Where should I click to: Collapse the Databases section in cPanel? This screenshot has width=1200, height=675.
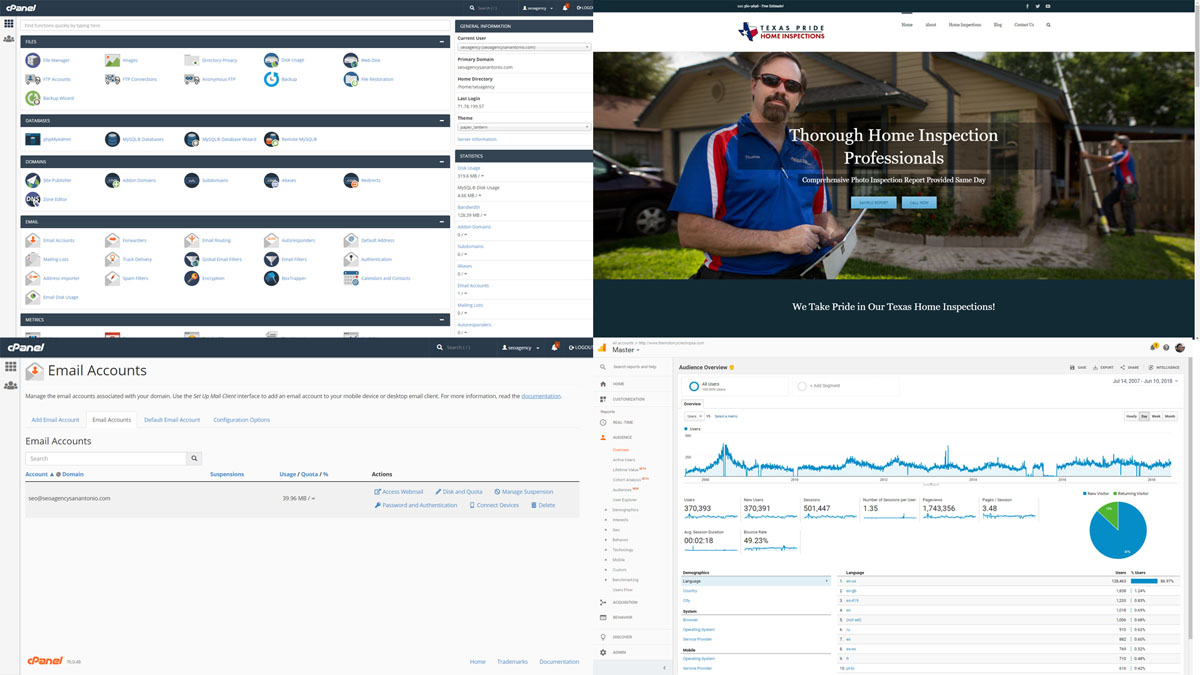(x=442, y=121)
